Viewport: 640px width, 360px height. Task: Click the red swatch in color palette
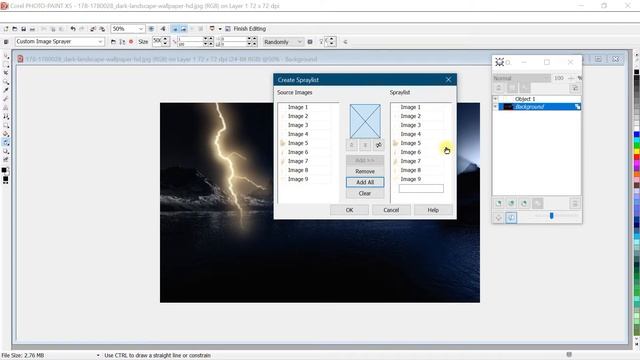[636, 157]
